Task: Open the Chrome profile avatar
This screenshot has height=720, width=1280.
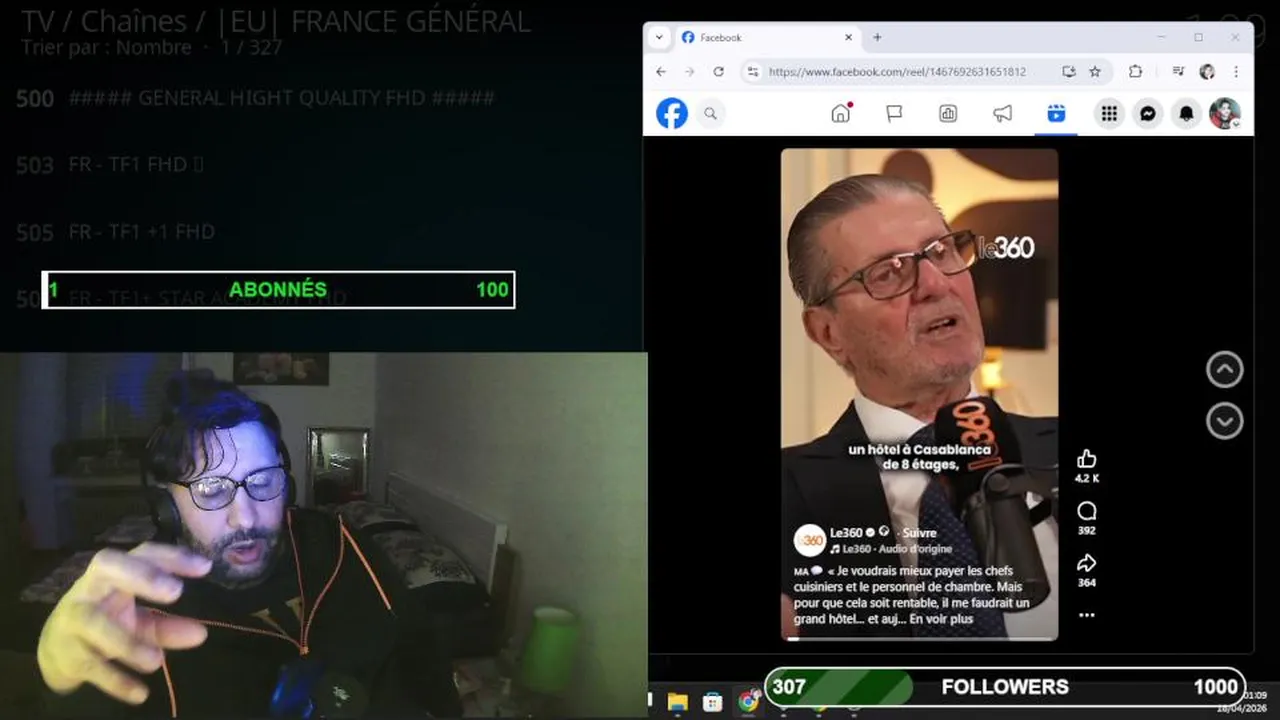Action: (x=1207, y=72)
